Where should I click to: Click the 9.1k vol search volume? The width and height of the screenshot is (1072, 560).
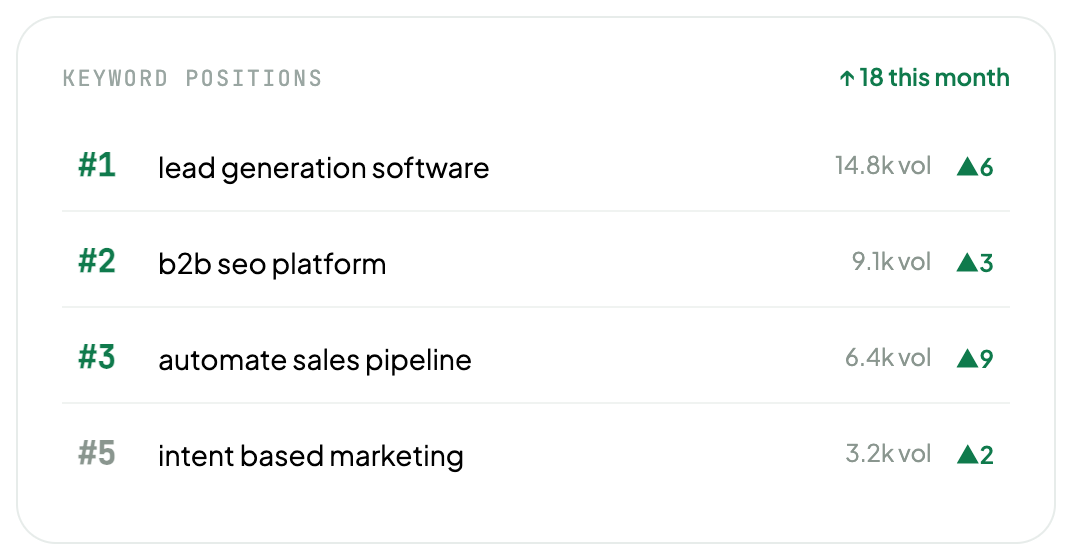(x=892, y=261)
